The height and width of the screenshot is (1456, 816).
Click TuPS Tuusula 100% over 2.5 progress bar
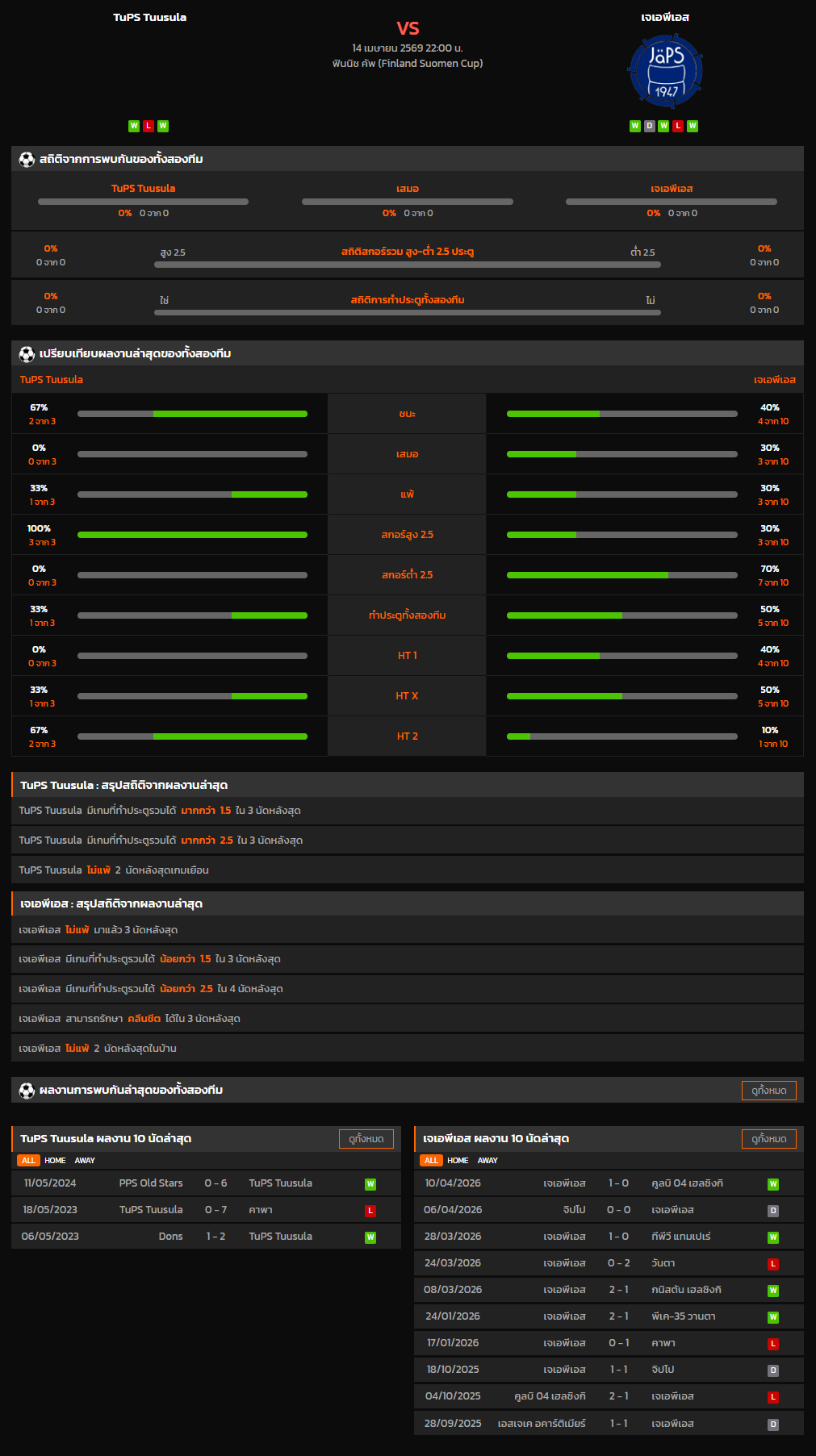[x=192, y=535]
